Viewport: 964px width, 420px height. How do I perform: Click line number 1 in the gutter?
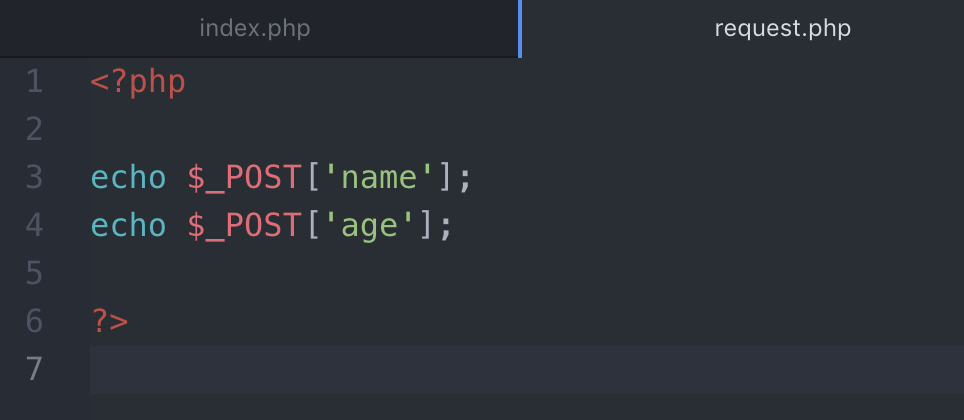(x=35, y=82)
